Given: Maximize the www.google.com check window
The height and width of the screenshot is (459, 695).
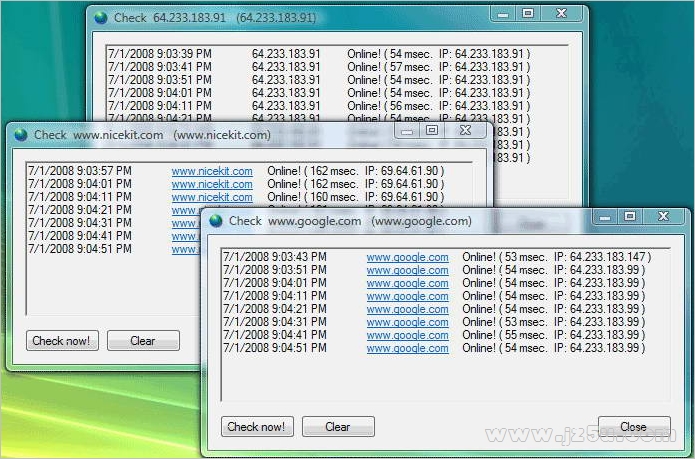Looking at the screenshot, I should click(x=630, y=216).
